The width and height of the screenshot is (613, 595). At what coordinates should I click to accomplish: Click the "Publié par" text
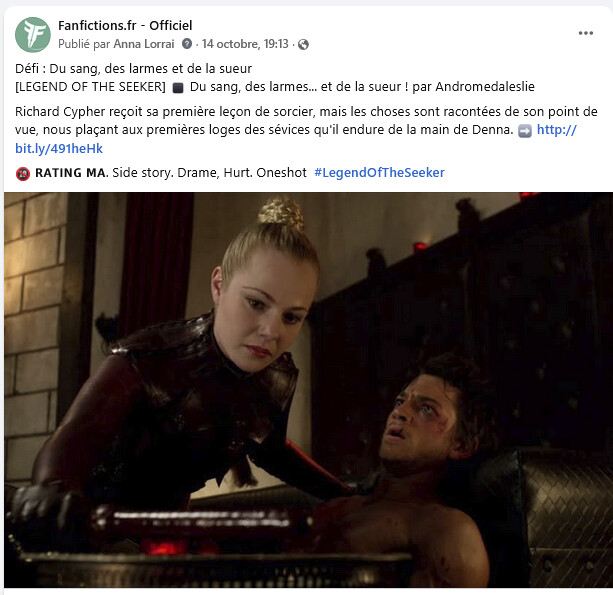tap(84, 44)
